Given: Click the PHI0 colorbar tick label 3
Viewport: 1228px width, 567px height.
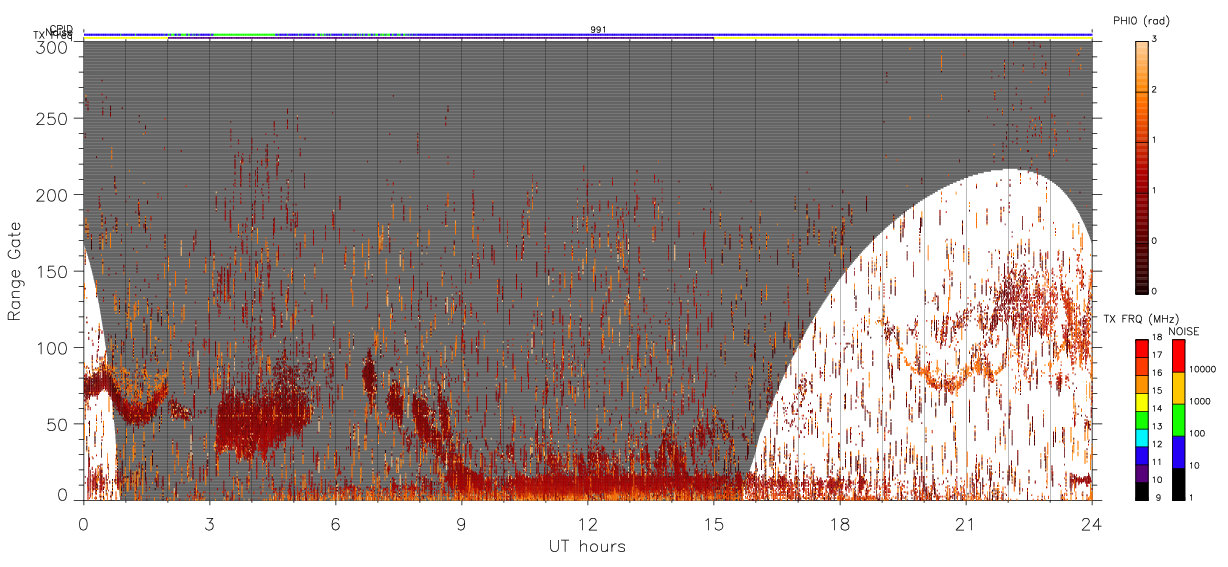Looking at the screenshot, I should (1153, 40).
